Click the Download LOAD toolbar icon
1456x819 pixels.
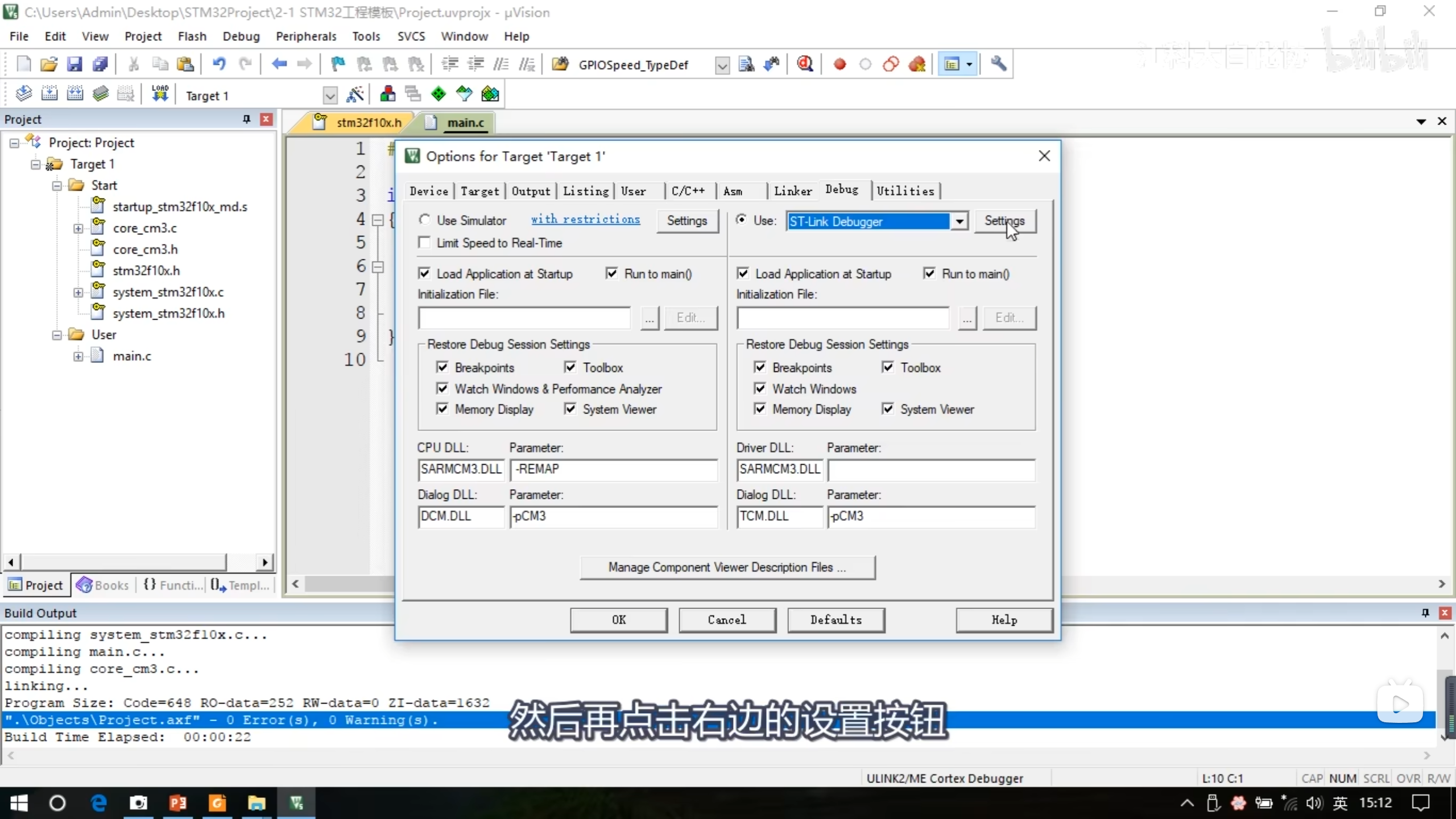pyautogui.click(x=160, y=94)
